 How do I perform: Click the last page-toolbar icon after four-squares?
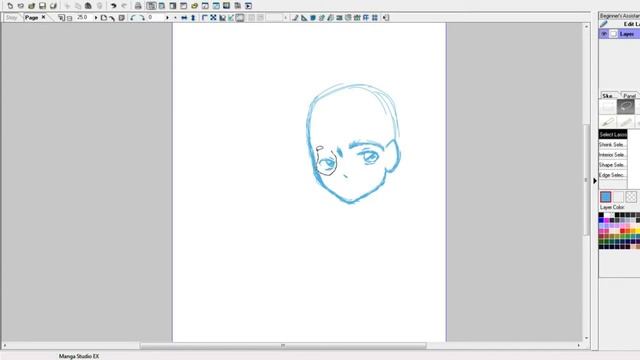click(386, 18)
